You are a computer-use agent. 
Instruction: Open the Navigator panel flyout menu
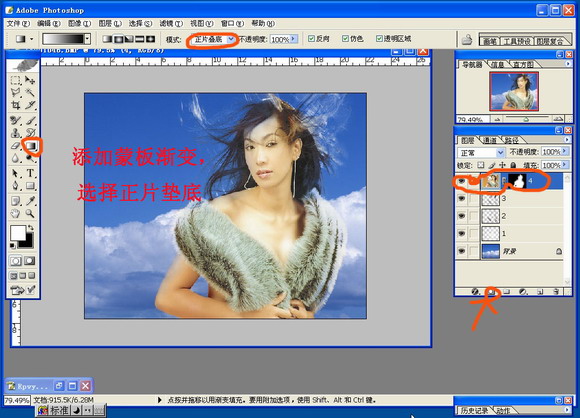click(568, 64)
